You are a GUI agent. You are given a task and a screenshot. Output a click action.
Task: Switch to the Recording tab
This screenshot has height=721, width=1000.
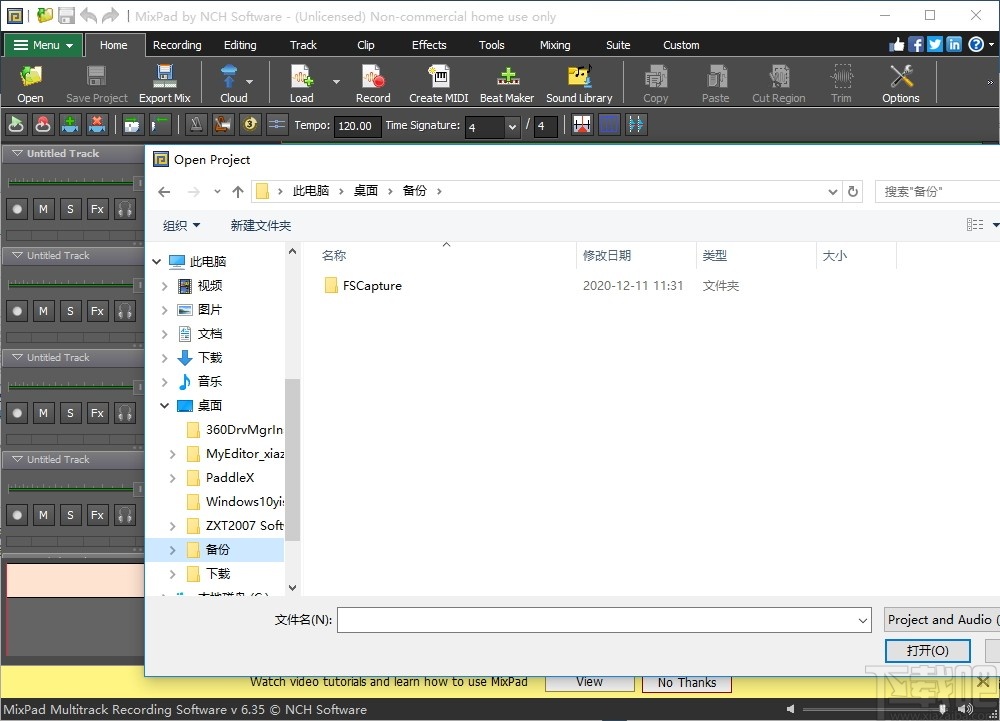177,45
